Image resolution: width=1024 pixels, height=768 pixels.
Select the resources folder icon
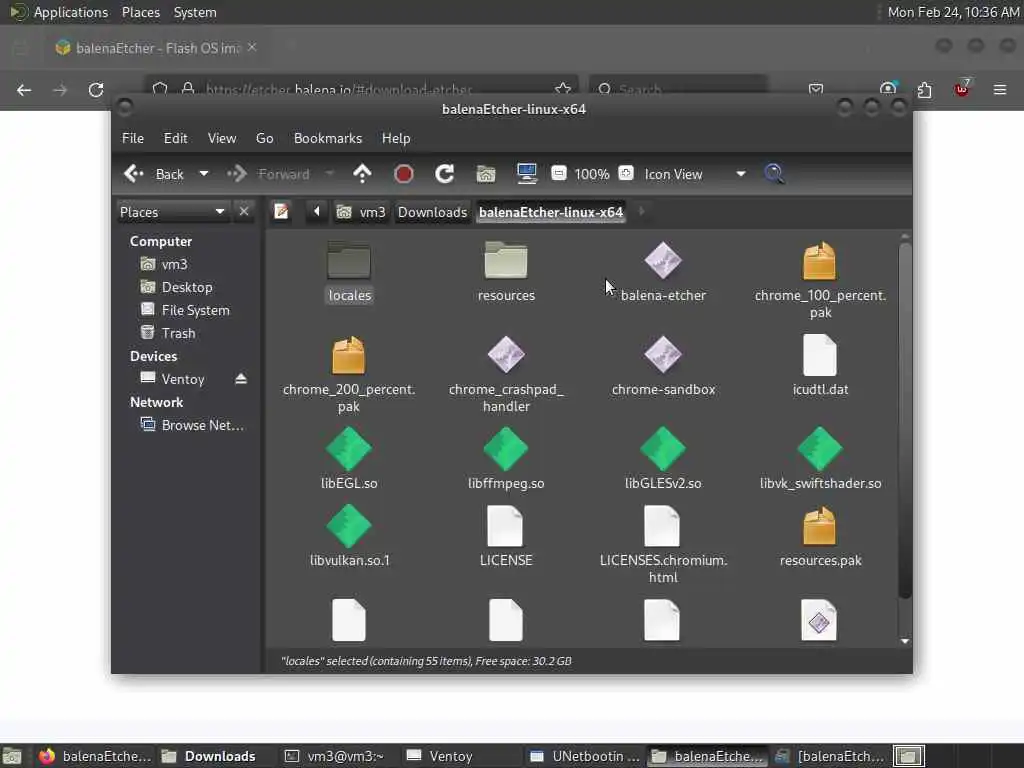point(506,261)
